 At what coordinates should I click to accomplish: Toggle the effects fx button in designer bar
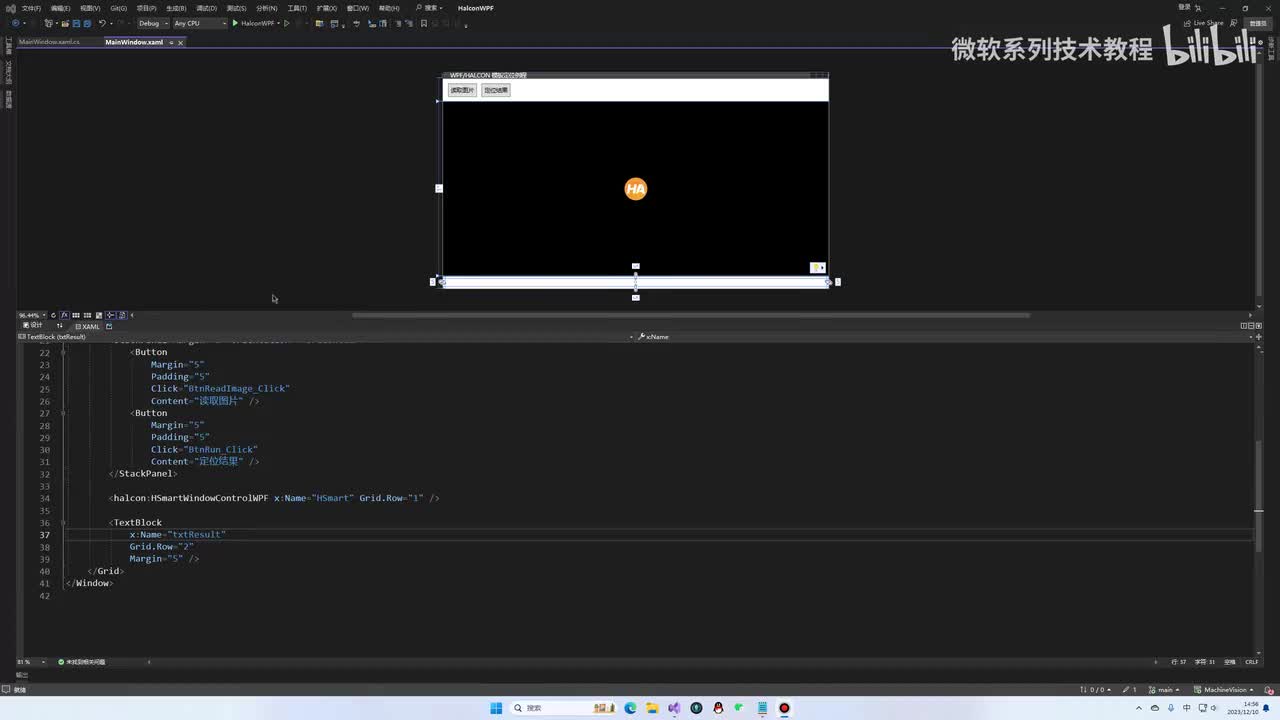click(64, 315)
